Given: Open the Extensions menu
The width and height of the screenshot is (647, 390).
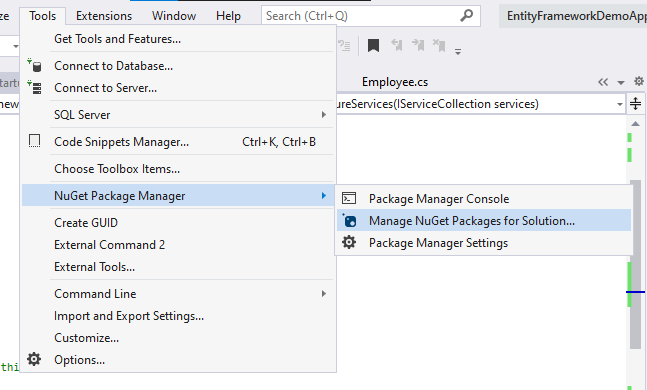Looking at the screenshot, I should click(104, 16).
